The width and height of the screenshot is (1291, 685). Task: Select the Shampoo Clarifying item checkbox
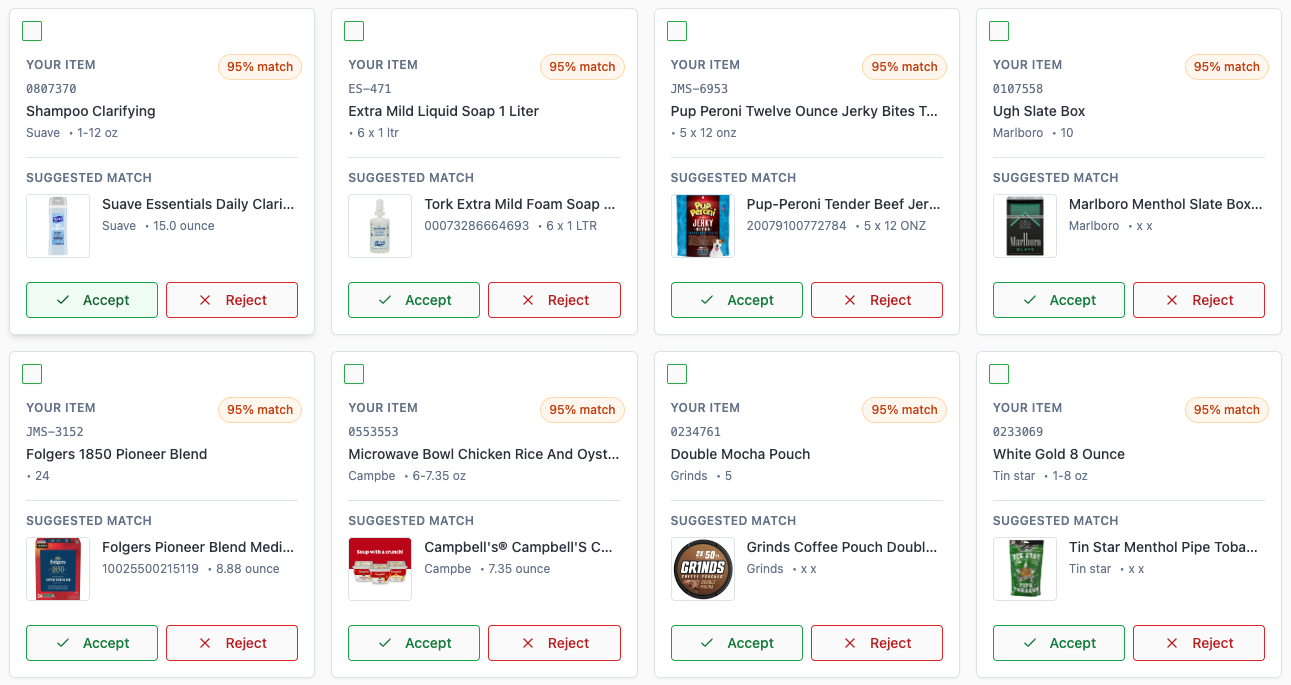[32, 31]
